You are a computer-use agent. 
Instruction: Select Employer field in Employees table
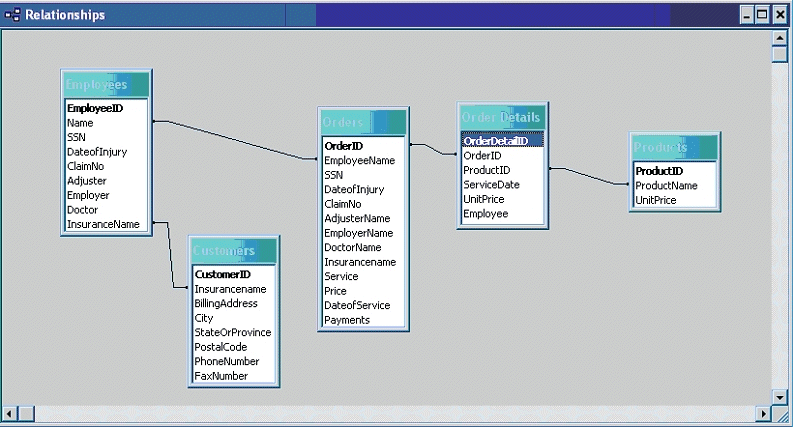[x=106, y=195]
